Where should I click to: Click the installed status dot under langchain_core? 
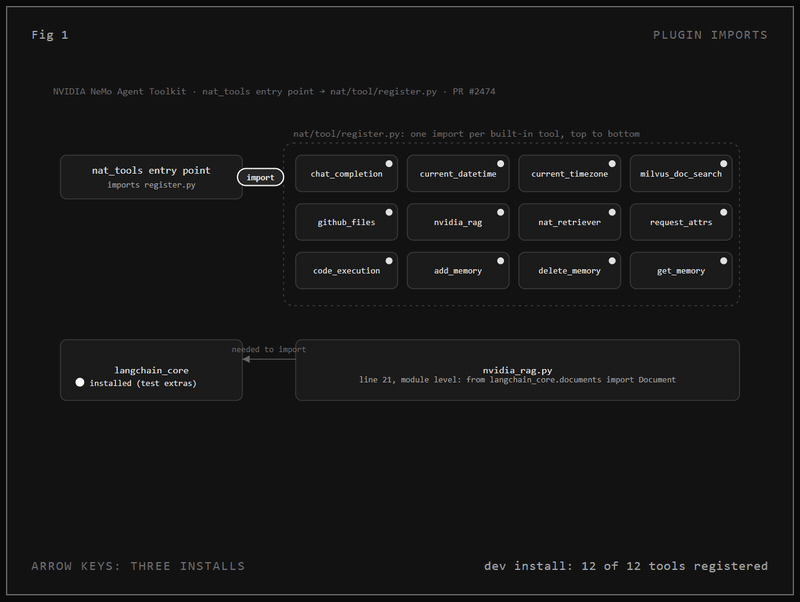(x=80, y=382)
